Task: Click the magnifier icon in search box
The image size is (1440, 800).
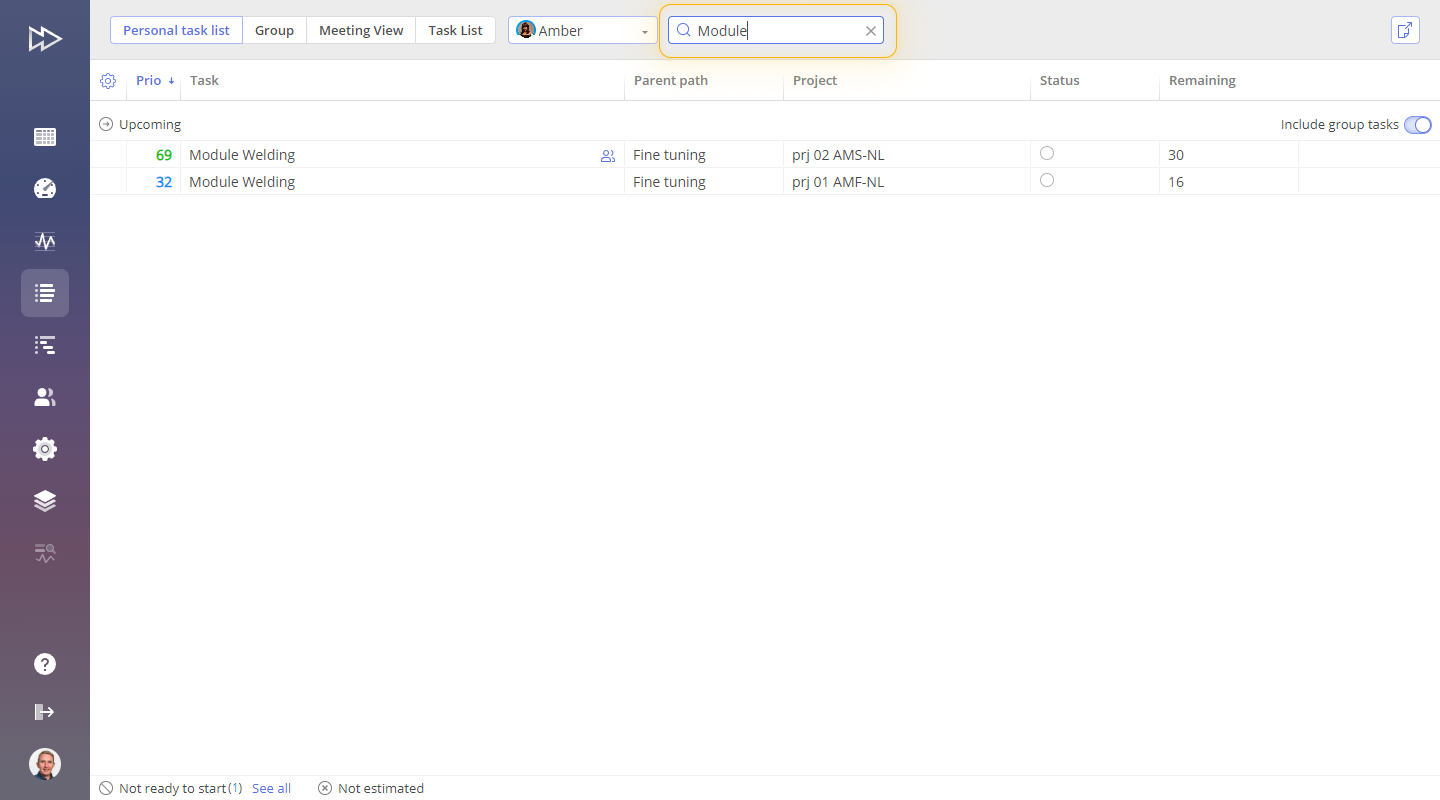Action: tap(684, 30)
